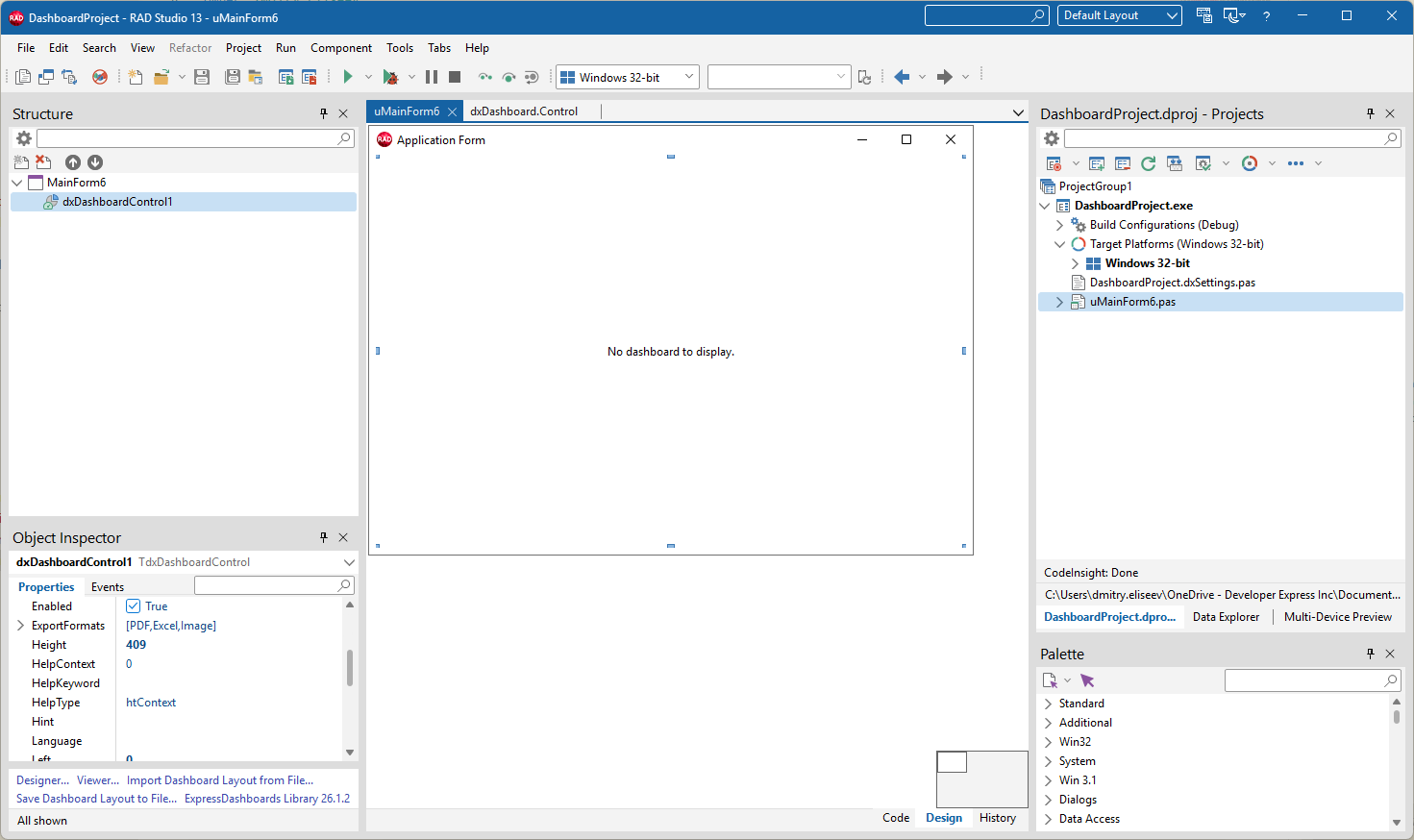Expand Build Configurations (Debug) node
1414x840 pixels.
pos(1060,225)
